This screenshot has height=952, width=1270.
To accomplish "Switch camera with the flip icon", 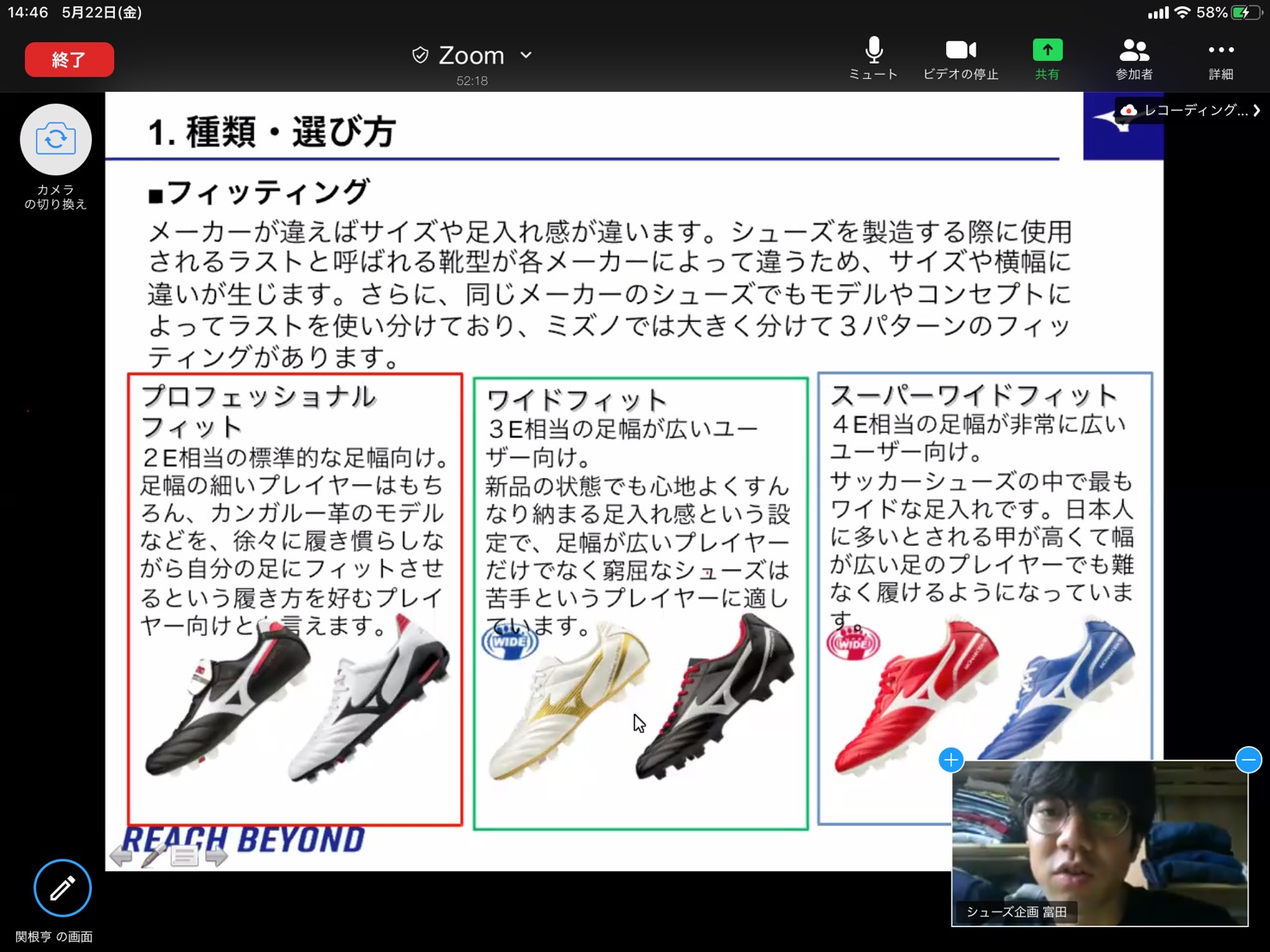I will coord(56,140).
